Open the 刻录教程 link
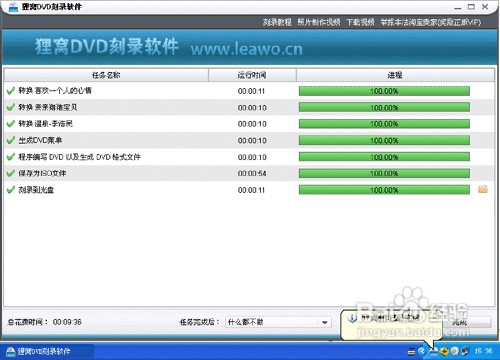Screen dimensions: 500x360 point(277,22)
